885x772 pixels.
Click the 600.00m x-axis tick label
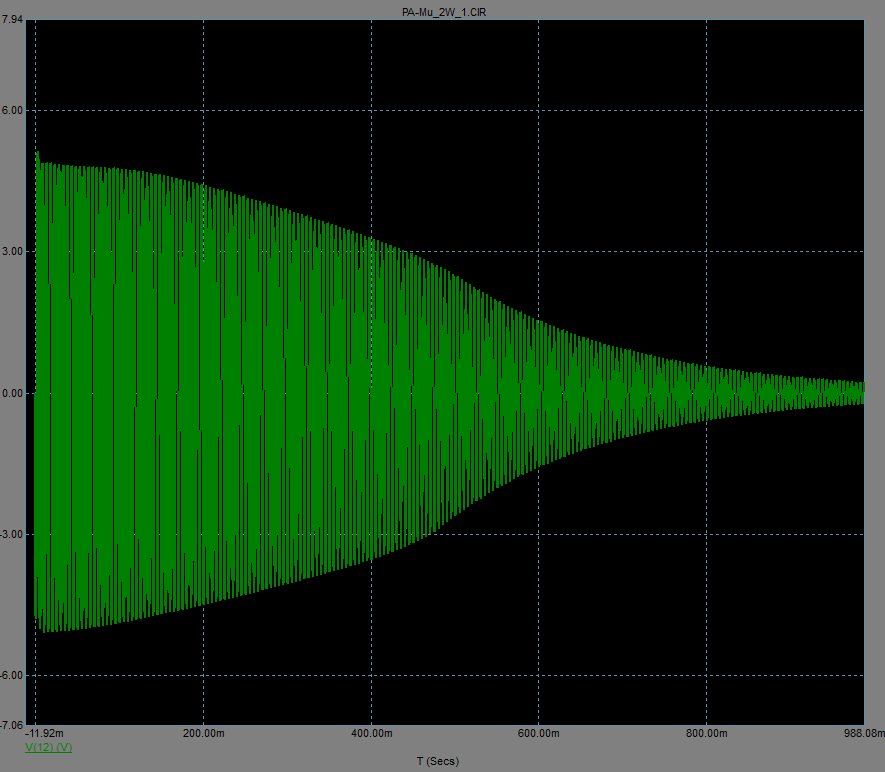[539, 734]
